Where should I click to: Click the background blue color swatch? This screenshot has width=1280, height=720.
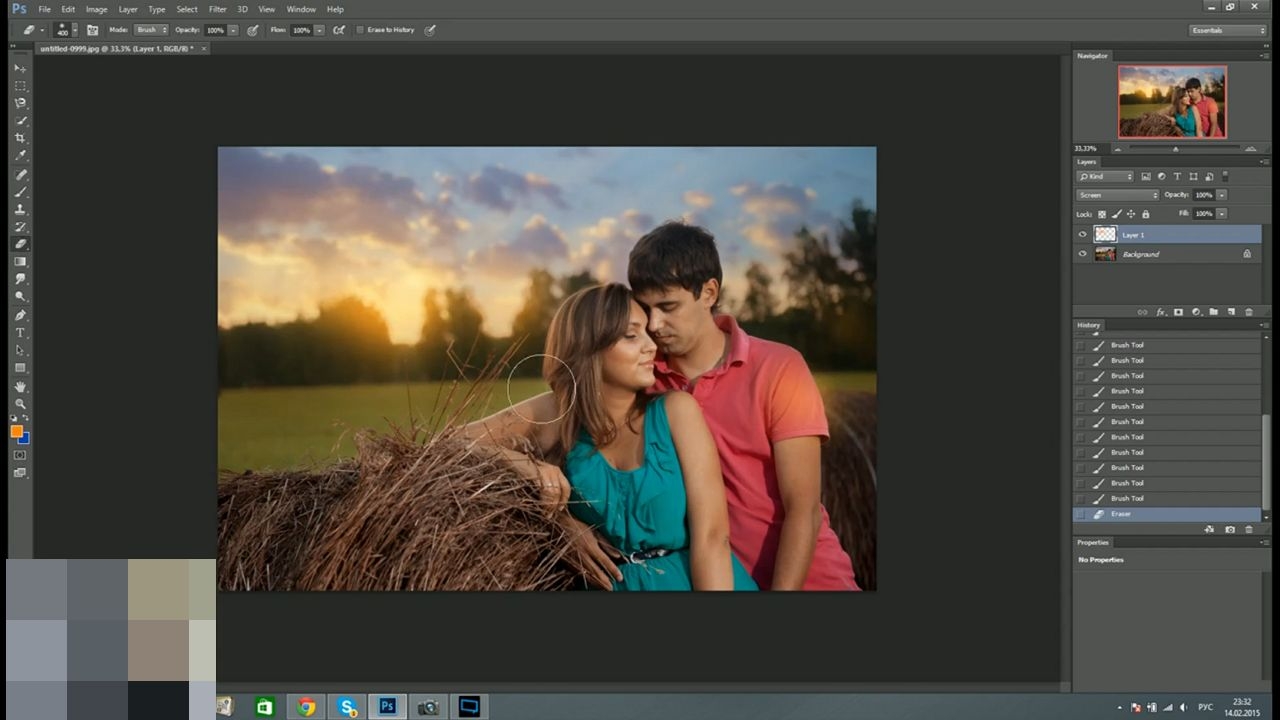pyautogui.click(x=24, y=438)
